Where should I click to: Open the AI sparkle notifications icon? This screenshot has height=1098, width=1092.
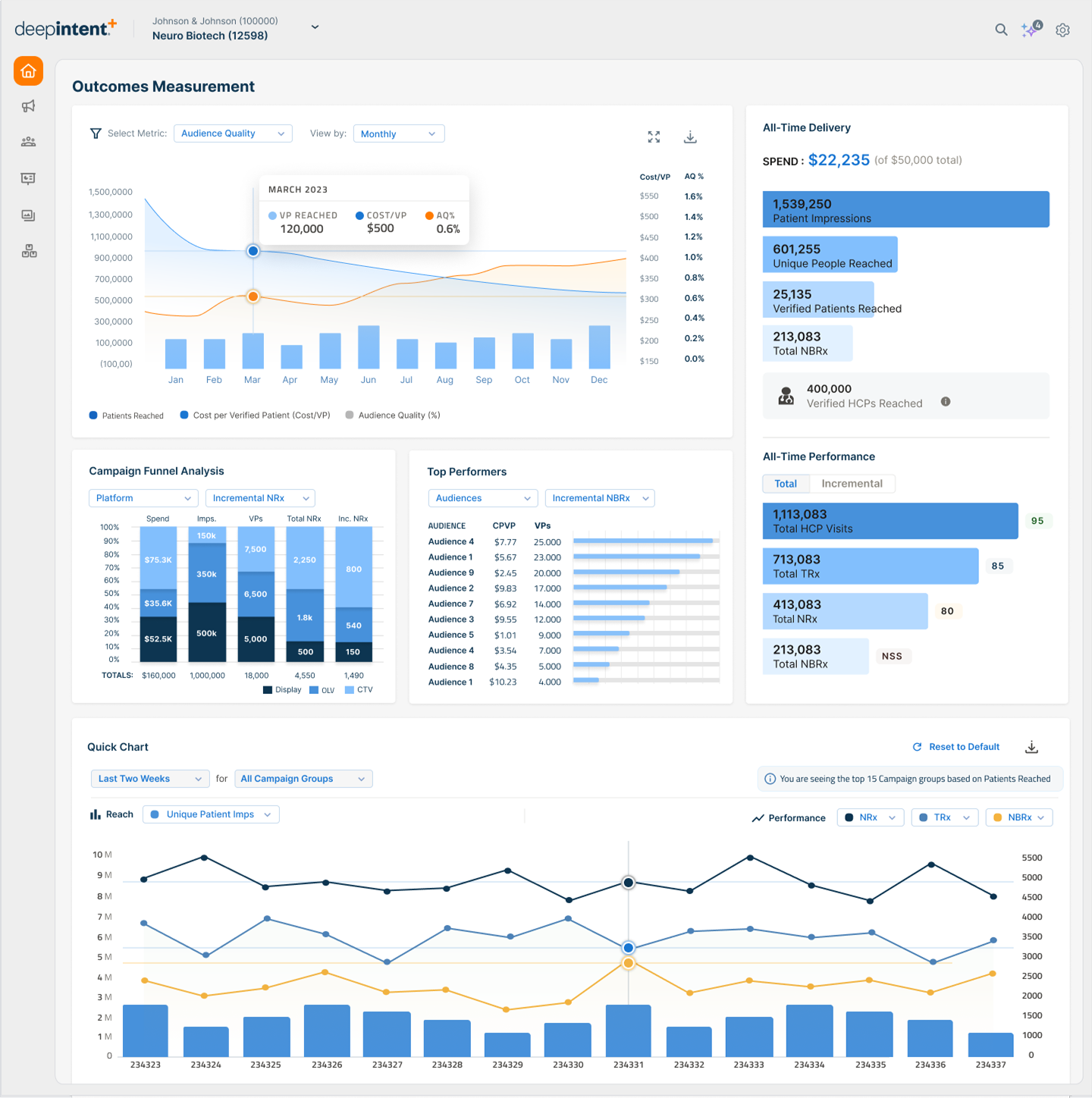pyautogui.click(x=1031, y=30)
